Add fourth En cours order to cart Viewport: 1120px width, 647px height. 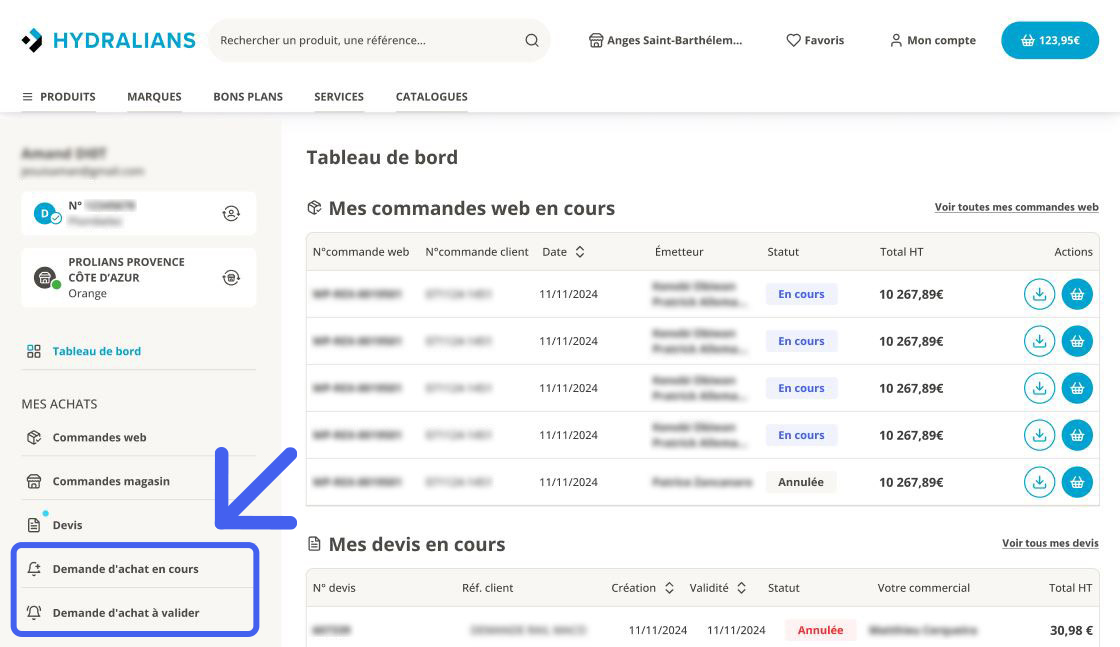(1077, 435)
